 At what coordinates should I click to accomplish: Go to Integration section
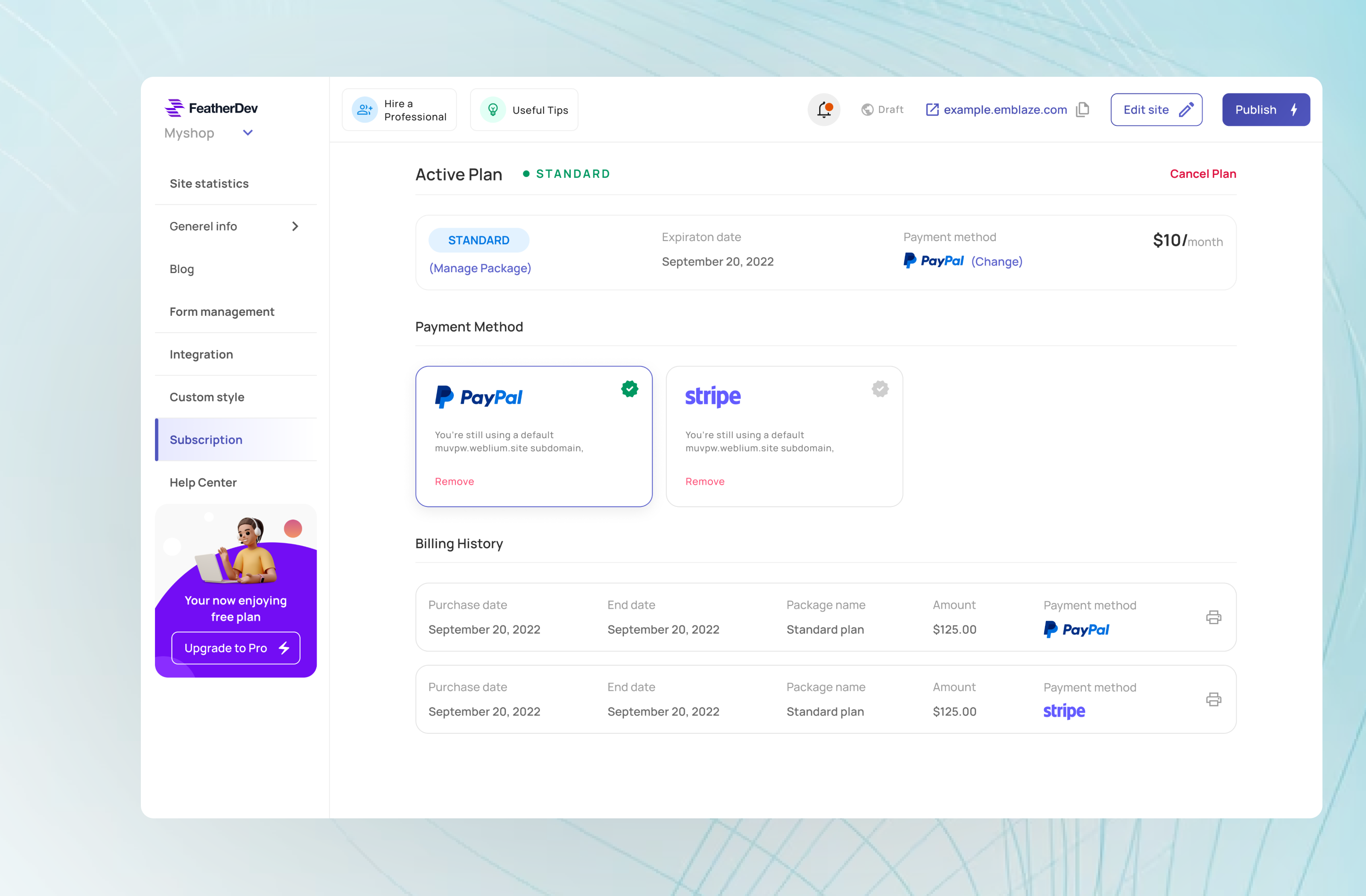tap(201, 355)
